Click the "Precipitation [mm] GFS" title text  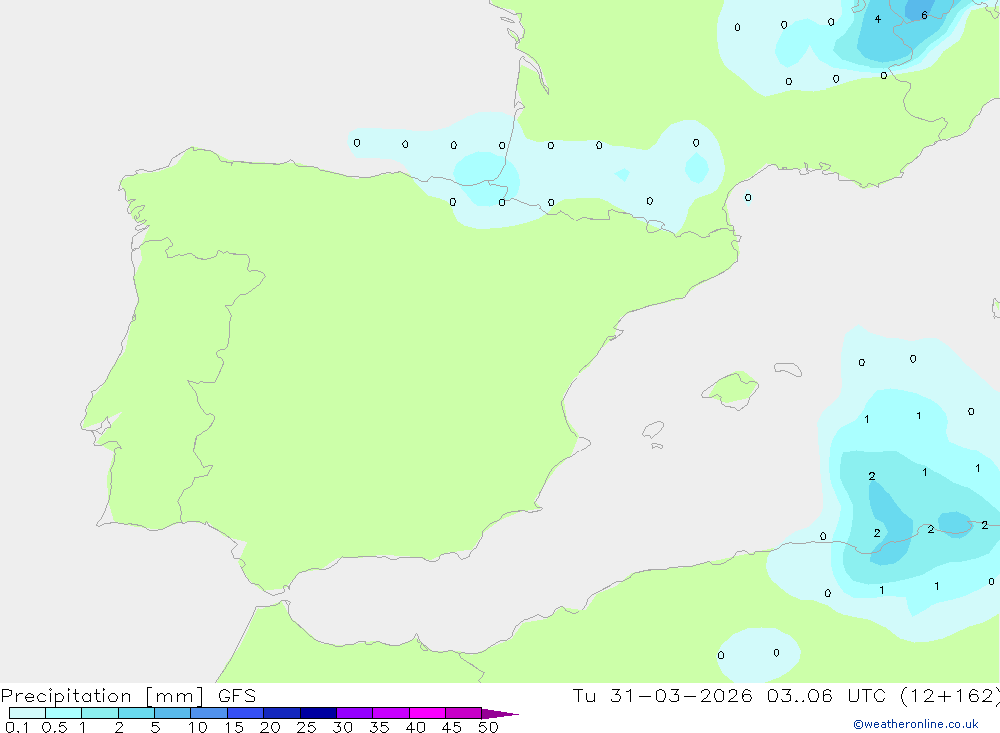(x=128, y=696)
